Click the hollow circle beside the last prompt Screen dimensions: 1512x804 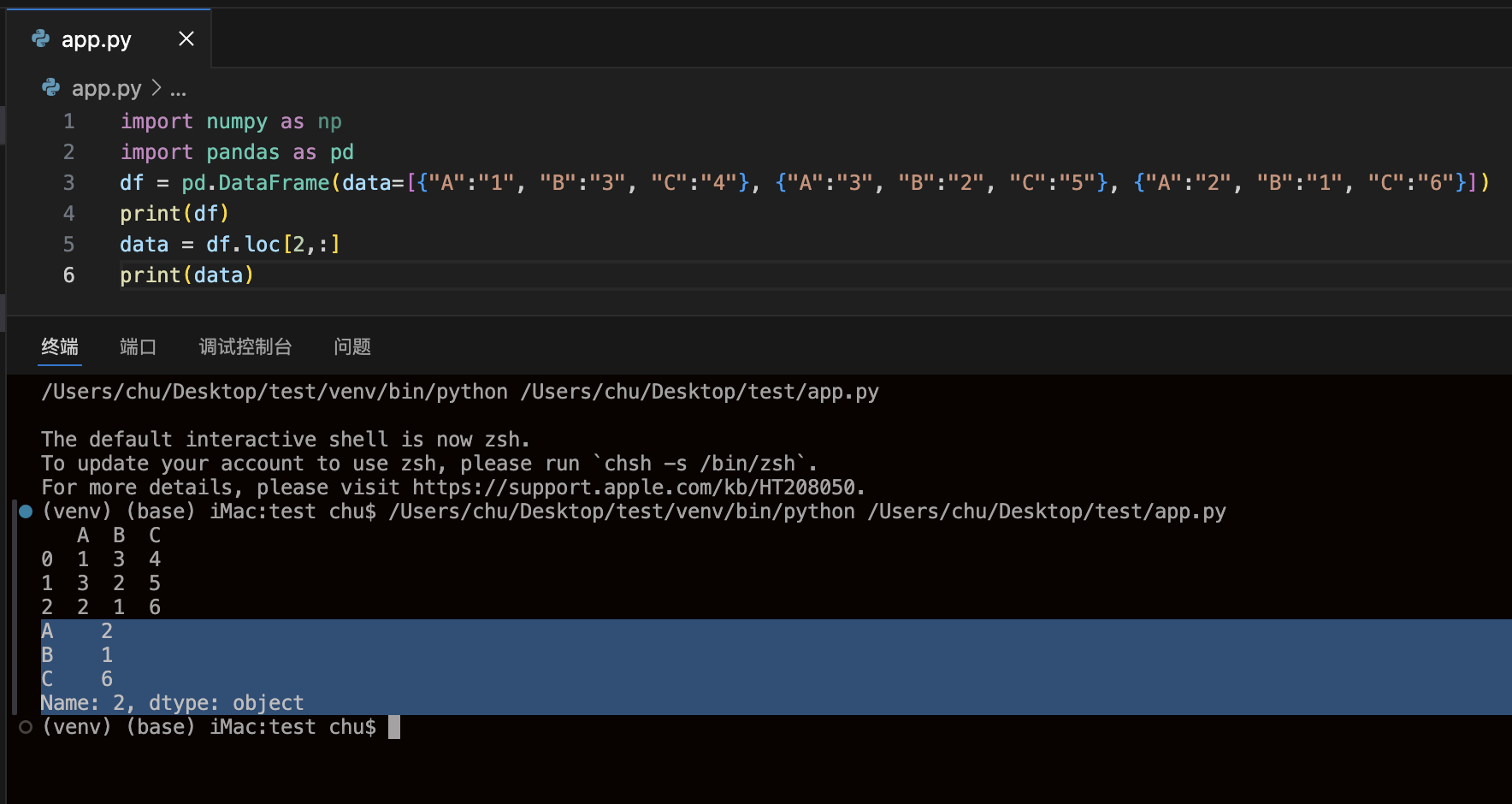(x=26, y=727)
